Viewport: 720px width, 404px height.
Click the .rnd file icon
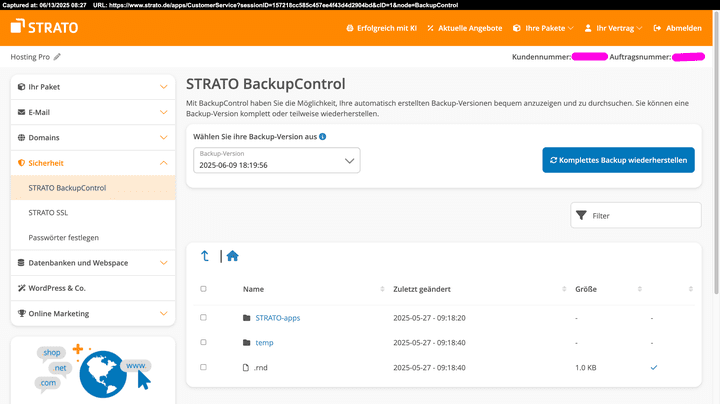246,367
